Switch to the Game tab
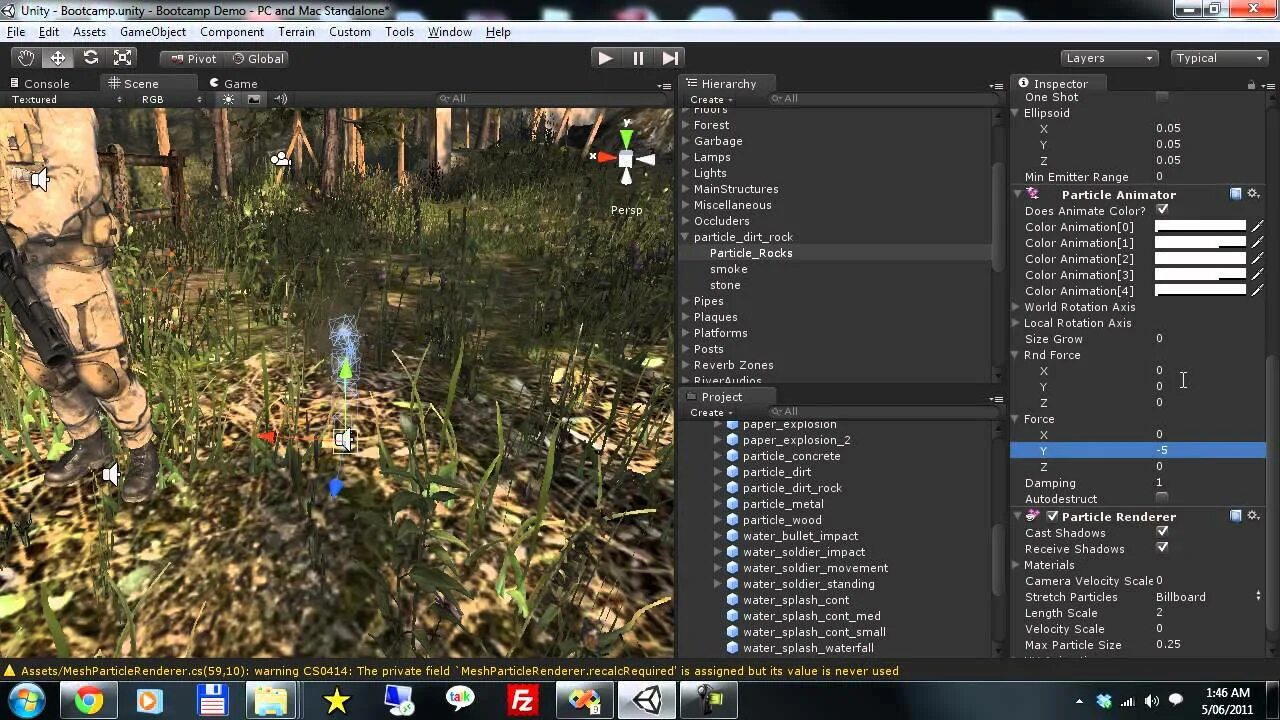 click(233, 84)
